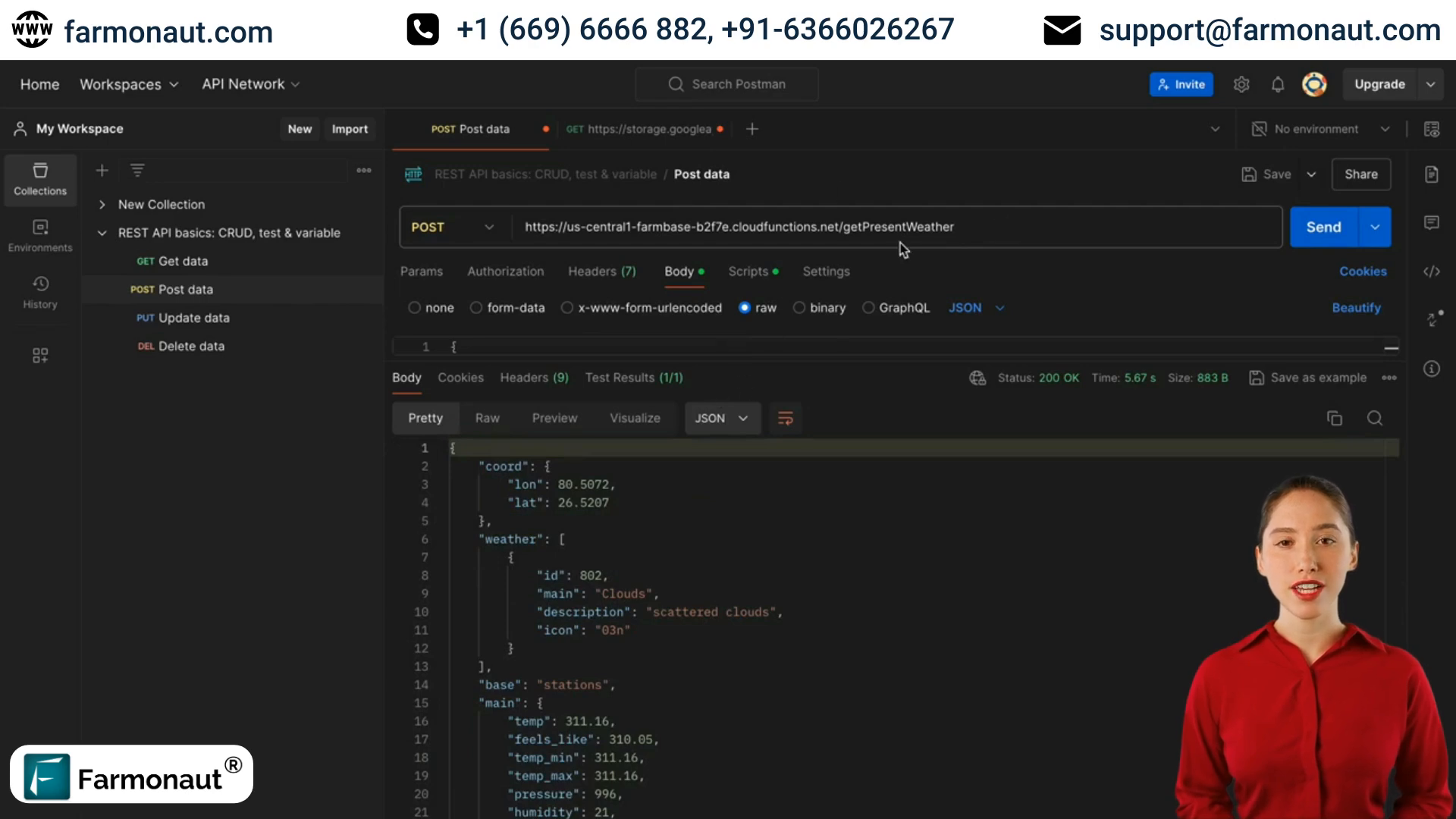This screenshot has width=1456, height=819.
Task: Switch to the Headers tab
Action: (x=601, y=271)
